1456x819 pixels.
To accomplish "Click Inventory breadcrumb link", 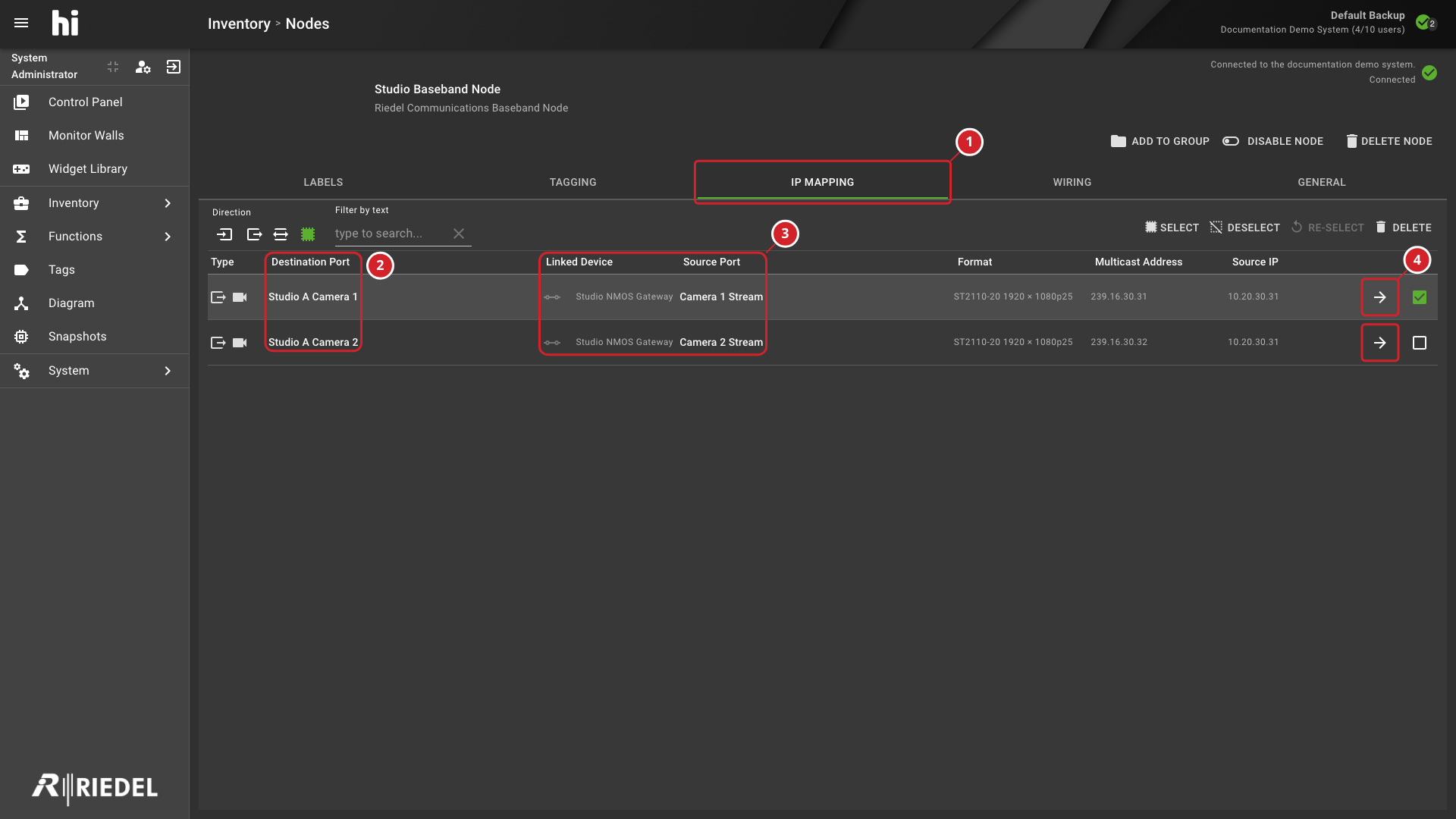I will (239, 24).
